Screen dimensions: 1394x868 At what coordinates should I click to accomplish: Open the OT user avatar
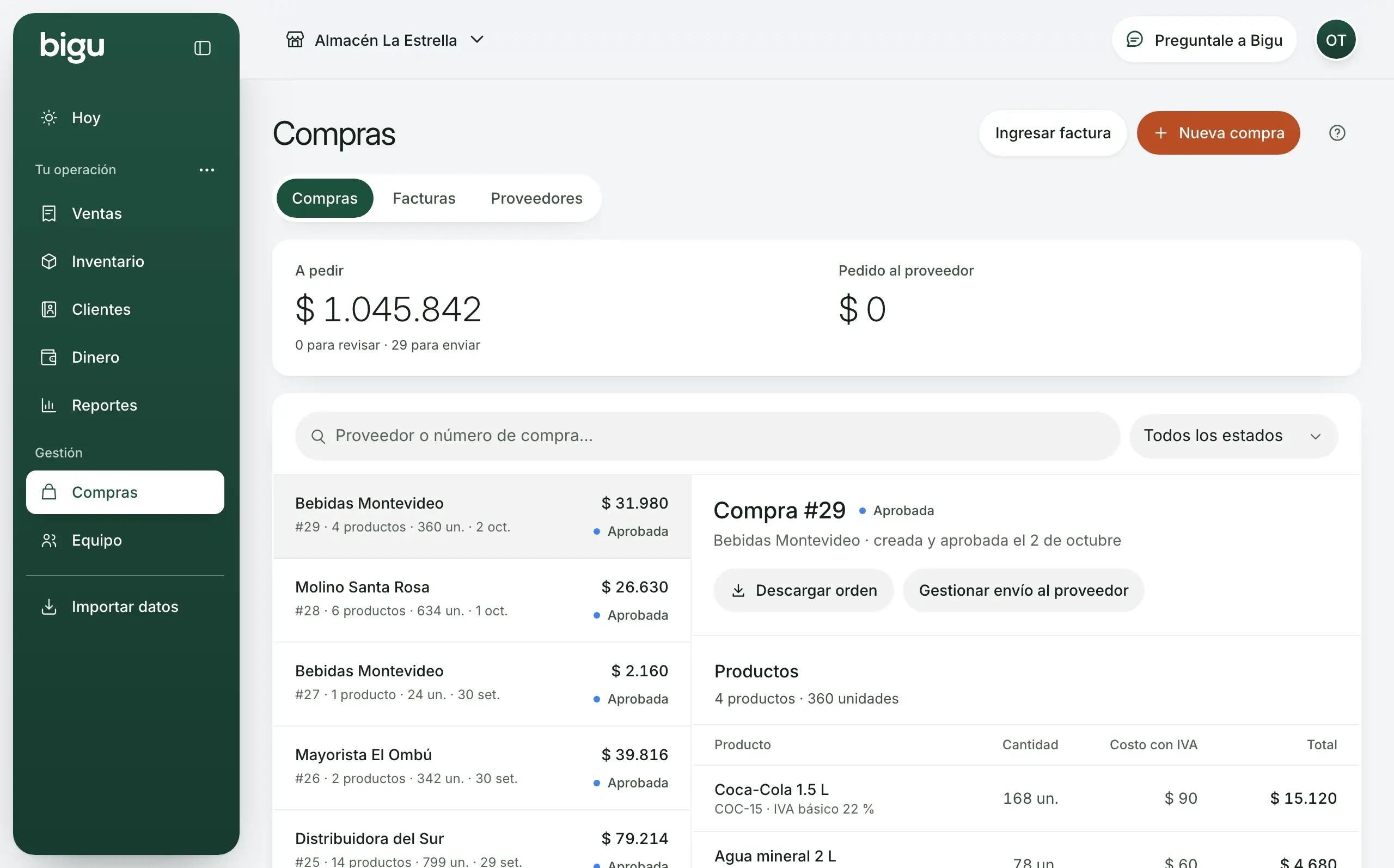1335,40
